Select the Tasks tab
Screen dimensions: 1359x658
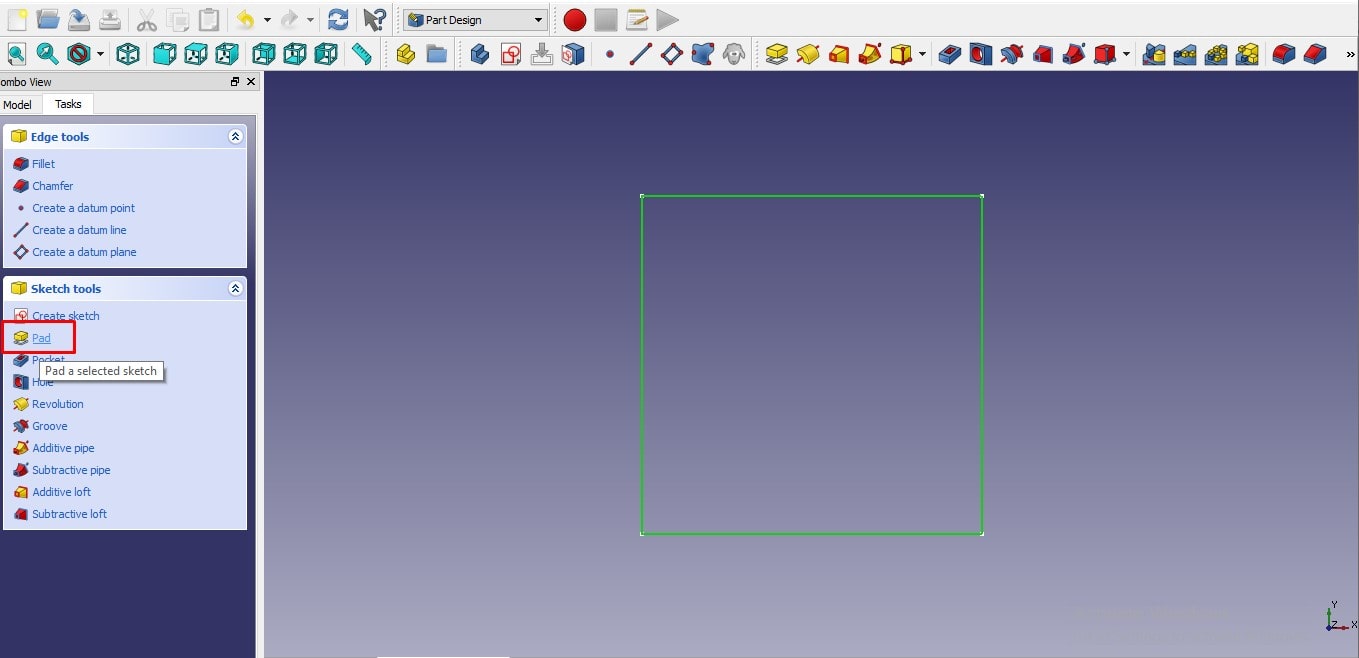(68, 104)
